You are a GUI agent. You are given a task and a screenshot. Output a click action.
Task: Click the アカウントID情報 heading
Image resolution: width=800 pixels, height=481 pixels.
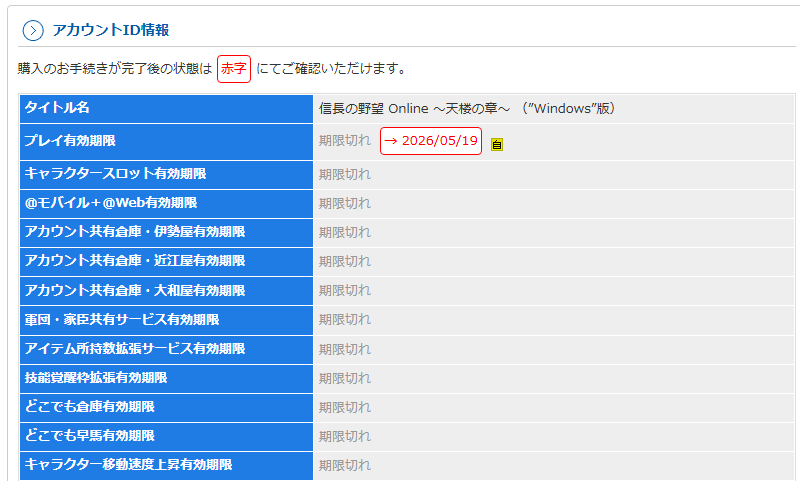111,30
